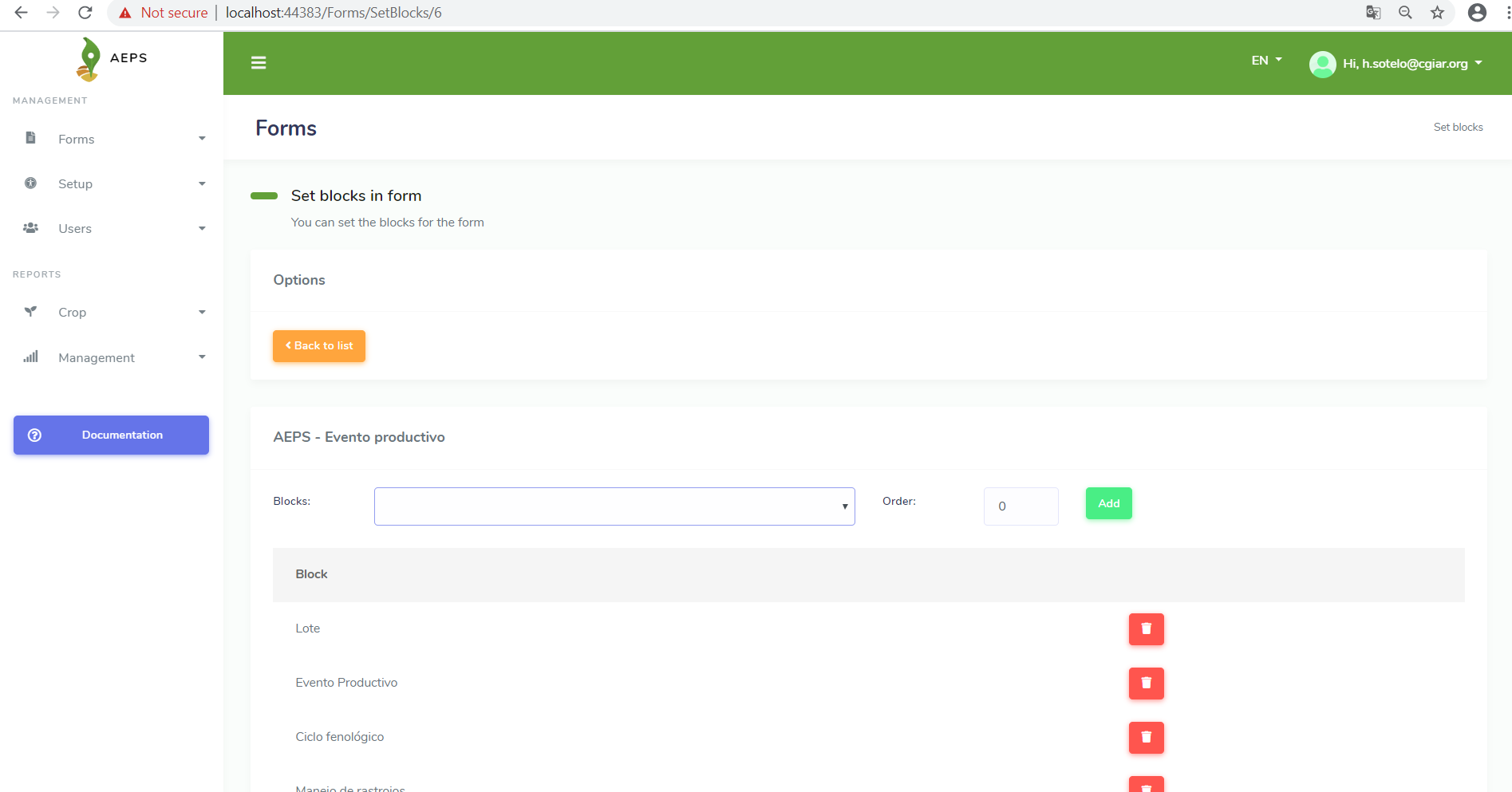The height and width of the screenshot is (792, 1512).
Task: Open the EN language dropdown
Action: (x=1266, y=61)
